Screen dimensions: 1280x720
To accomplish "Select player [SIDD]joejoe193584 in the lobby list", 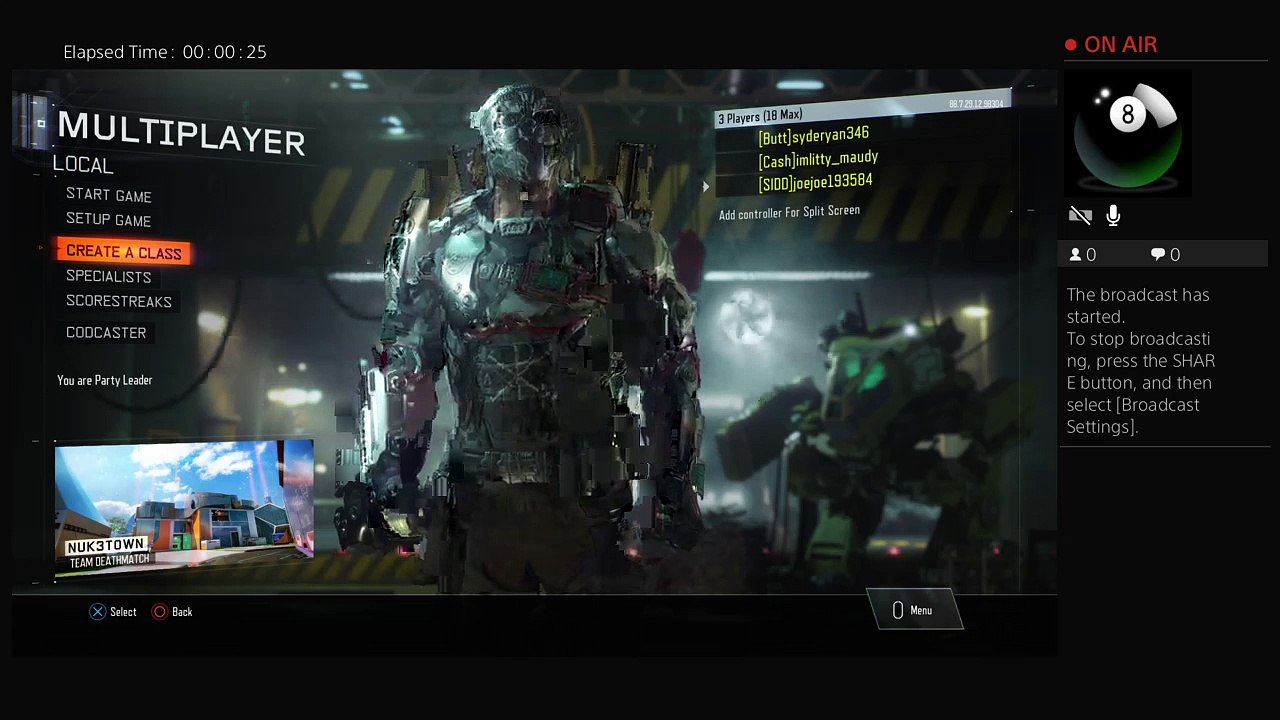I will coord(815,182).
